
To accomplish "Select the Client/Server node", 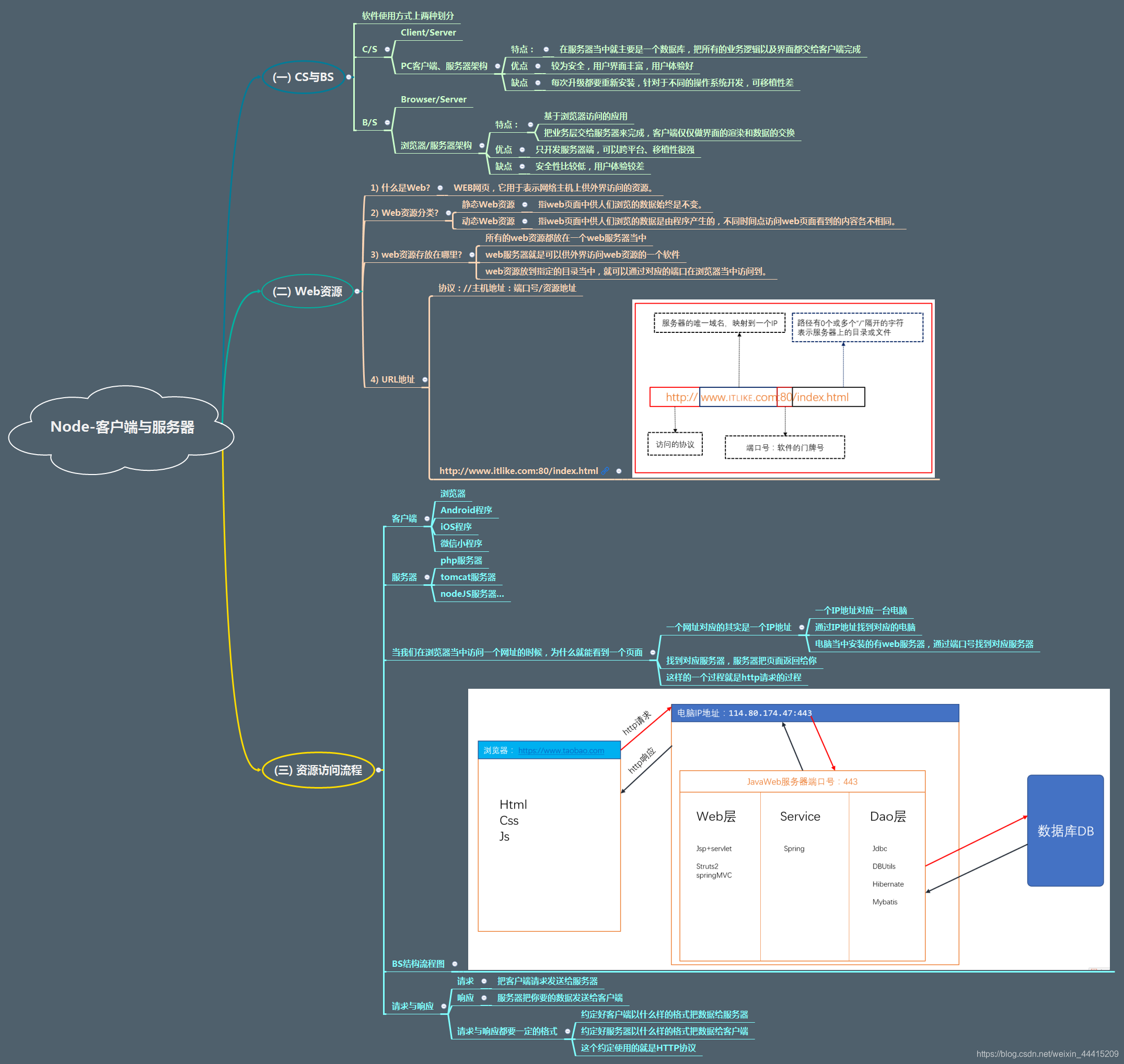I will (428, 32).
